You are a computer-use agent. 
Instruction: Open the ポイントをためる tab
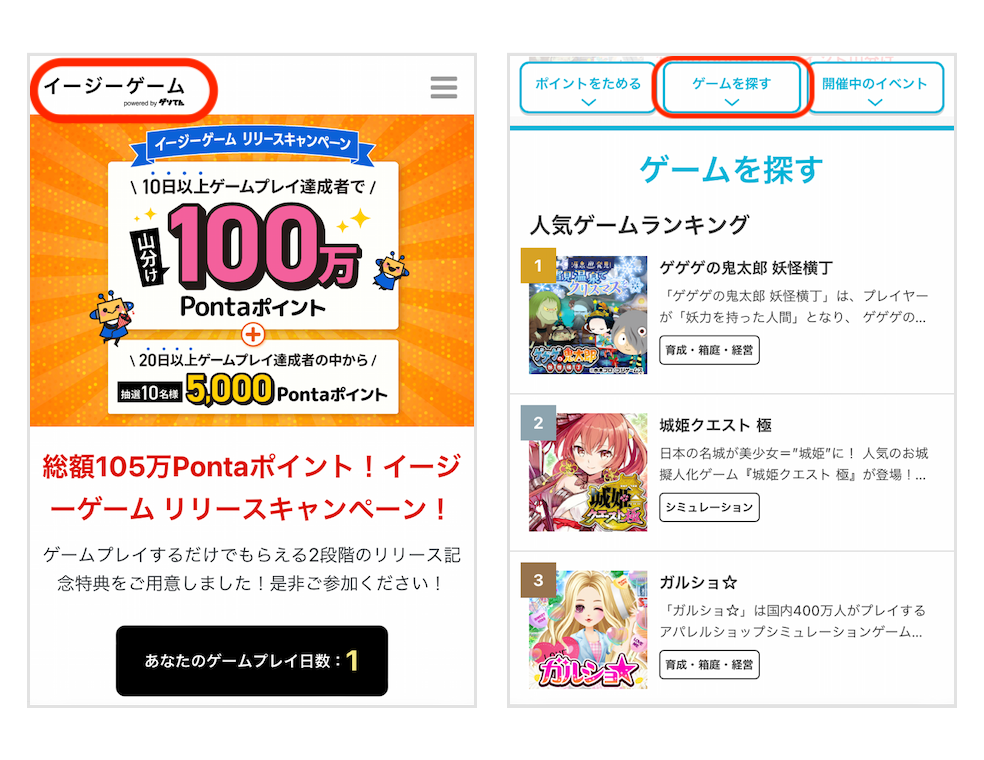pyautogui.click(x=588, y=88)
